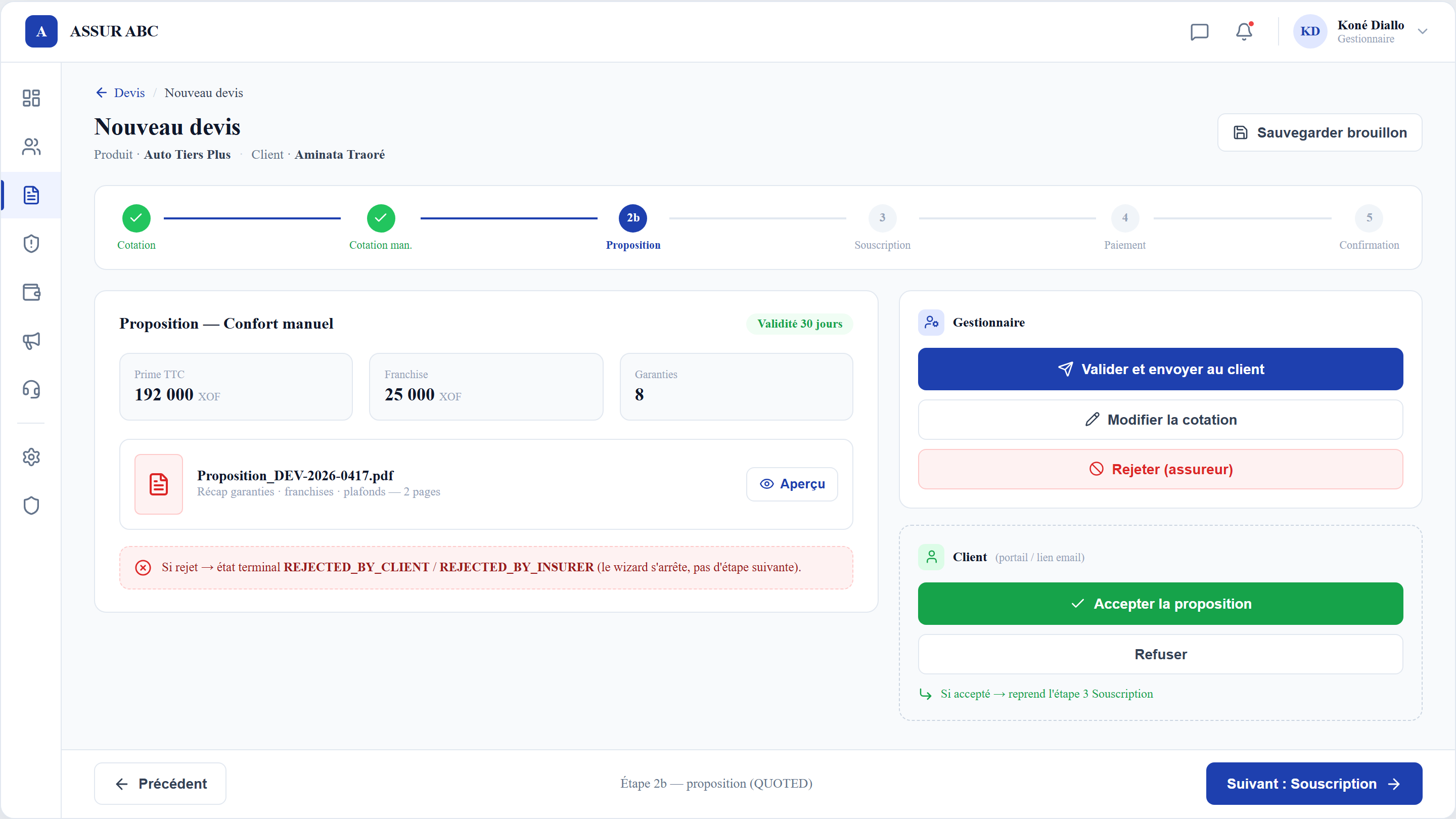Click the Si accepté reprend l'étape 3 note
Image resolution: width=1456 pixels, height=819 pixels.
pyautogui.click(x=1046, y=694)
